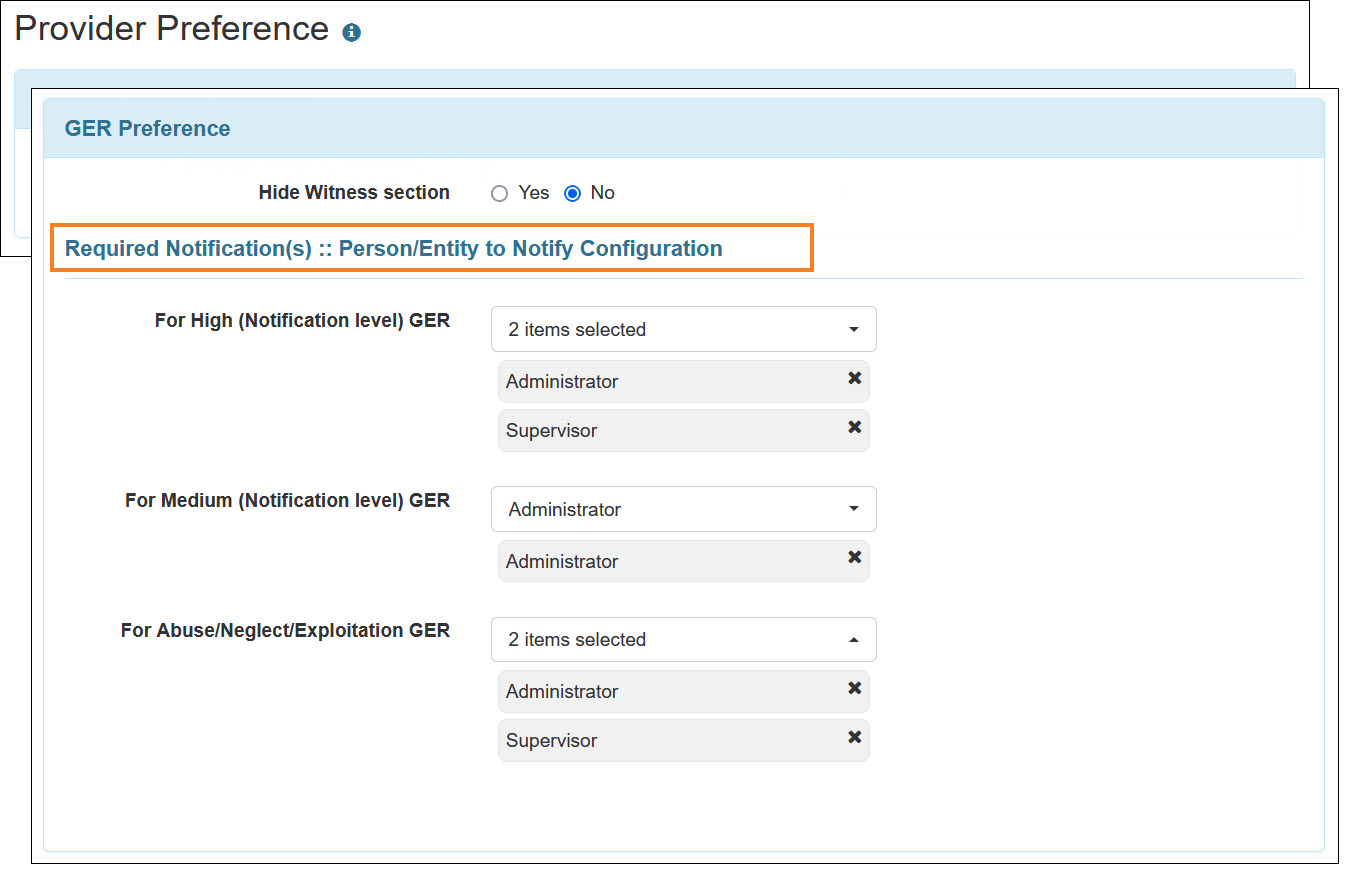This screenshot has width=1345, height=869.
Task: Click the Hide Witness section label
Action: click(354, 192)
